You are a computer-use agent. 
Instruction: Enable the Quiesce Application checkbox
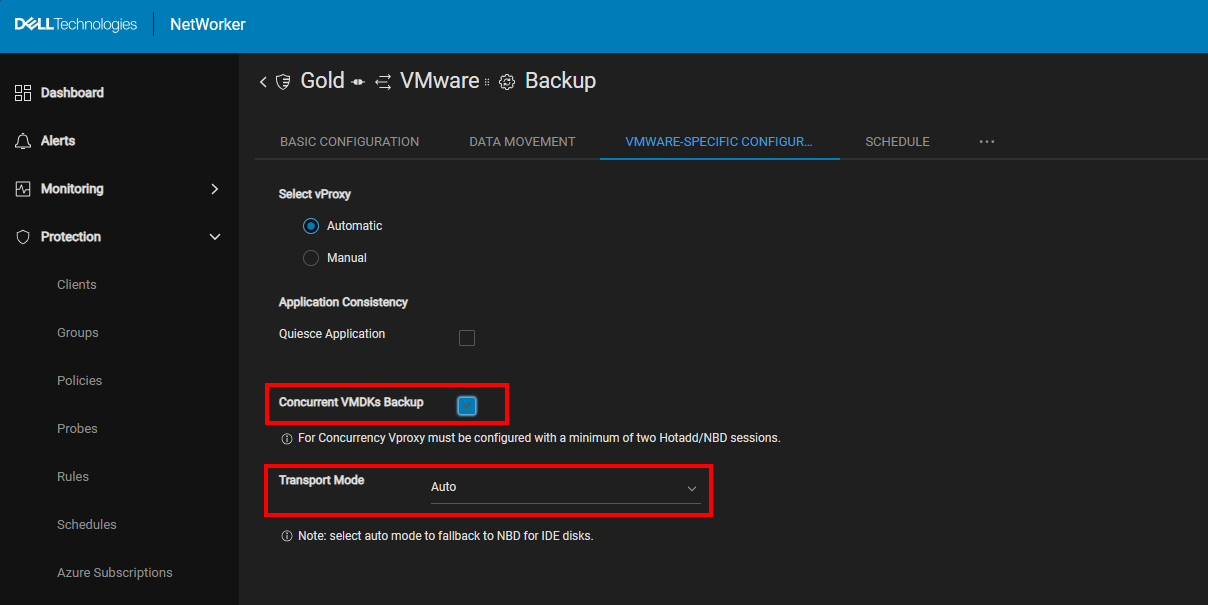click(466, 338)
